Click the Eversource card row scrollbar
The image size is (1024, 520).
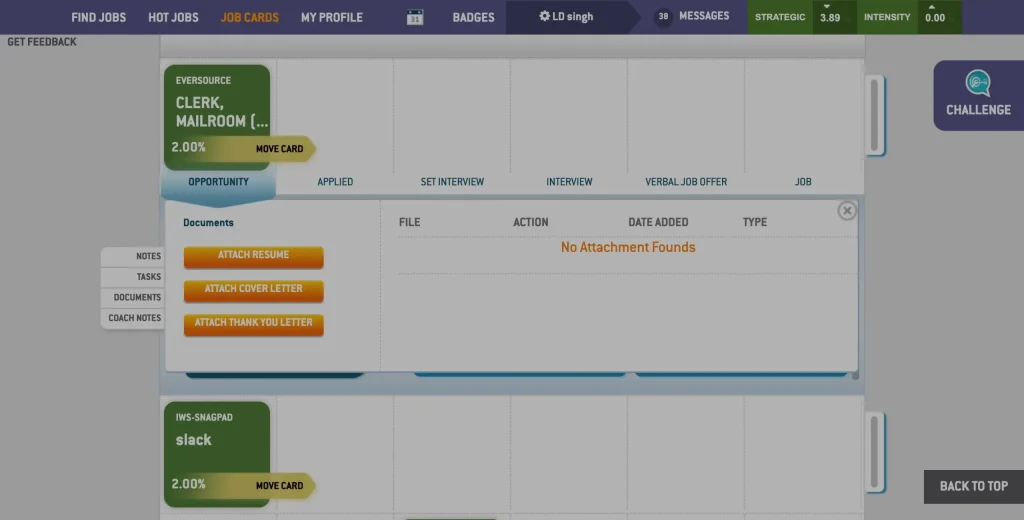pos(875,115)
